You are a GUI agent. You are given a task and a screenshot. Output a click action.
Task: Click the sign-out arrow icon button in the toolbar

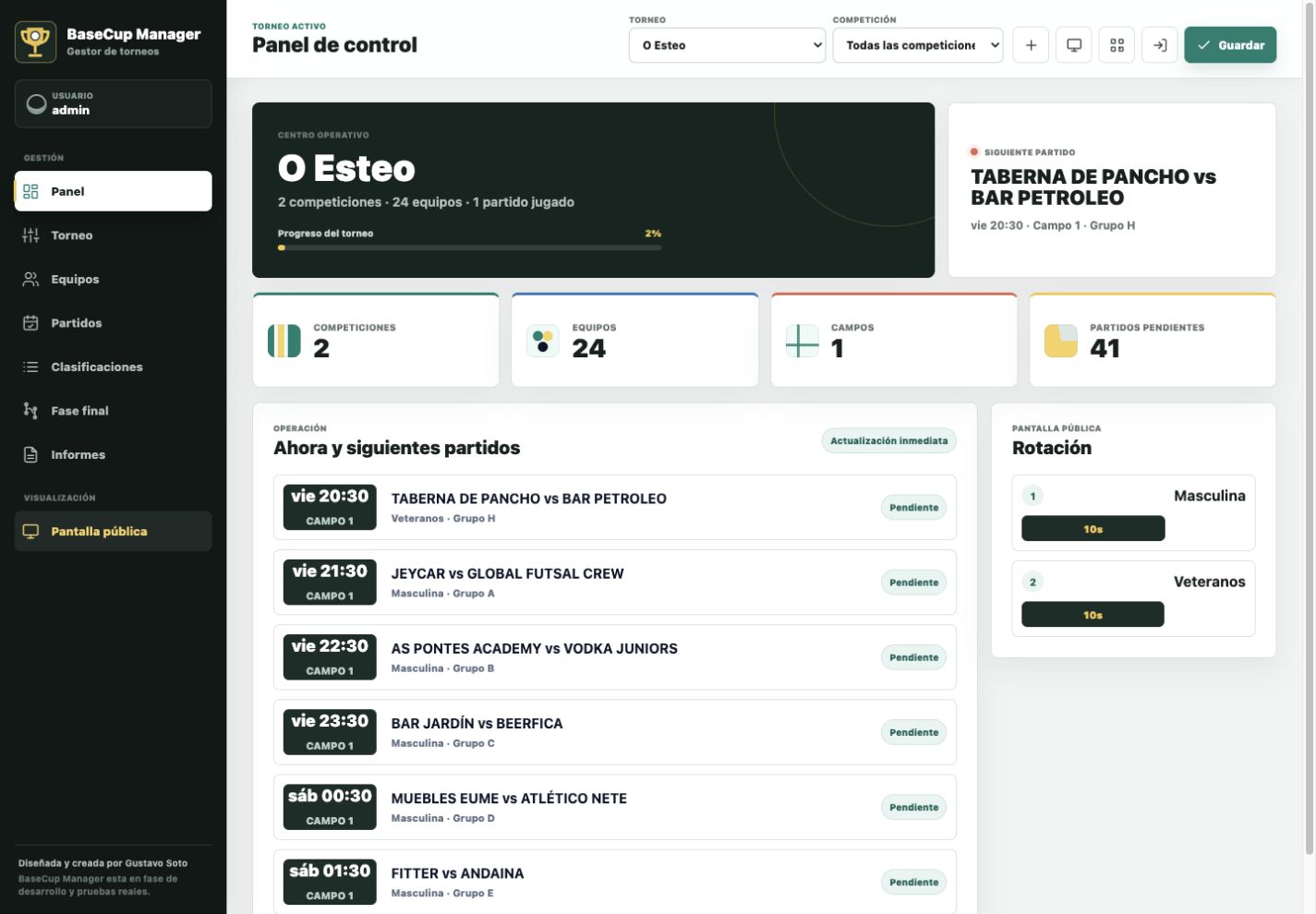click(1160, 45)
